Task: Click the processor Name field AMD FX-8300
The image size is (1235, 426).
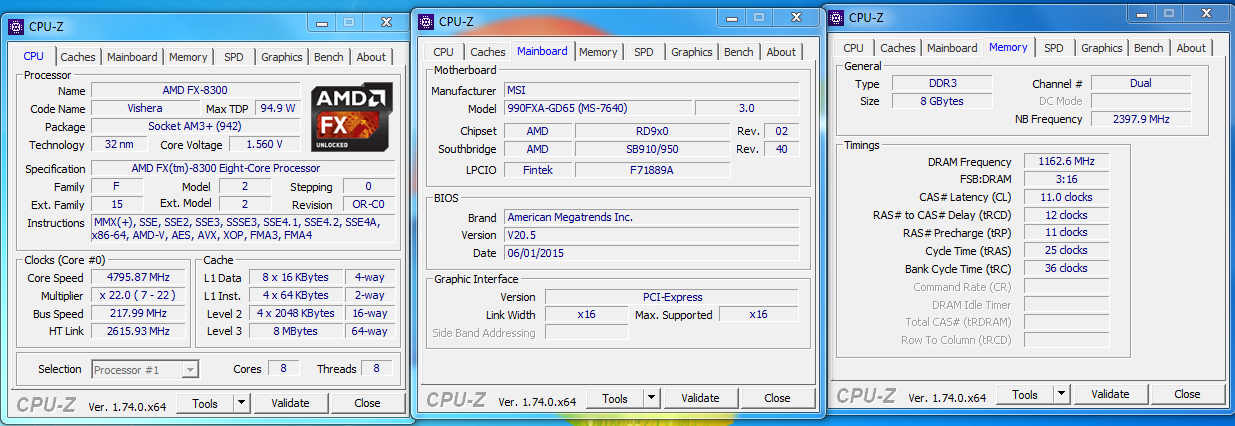Action: pyautogui.click(x=194, y=90)
